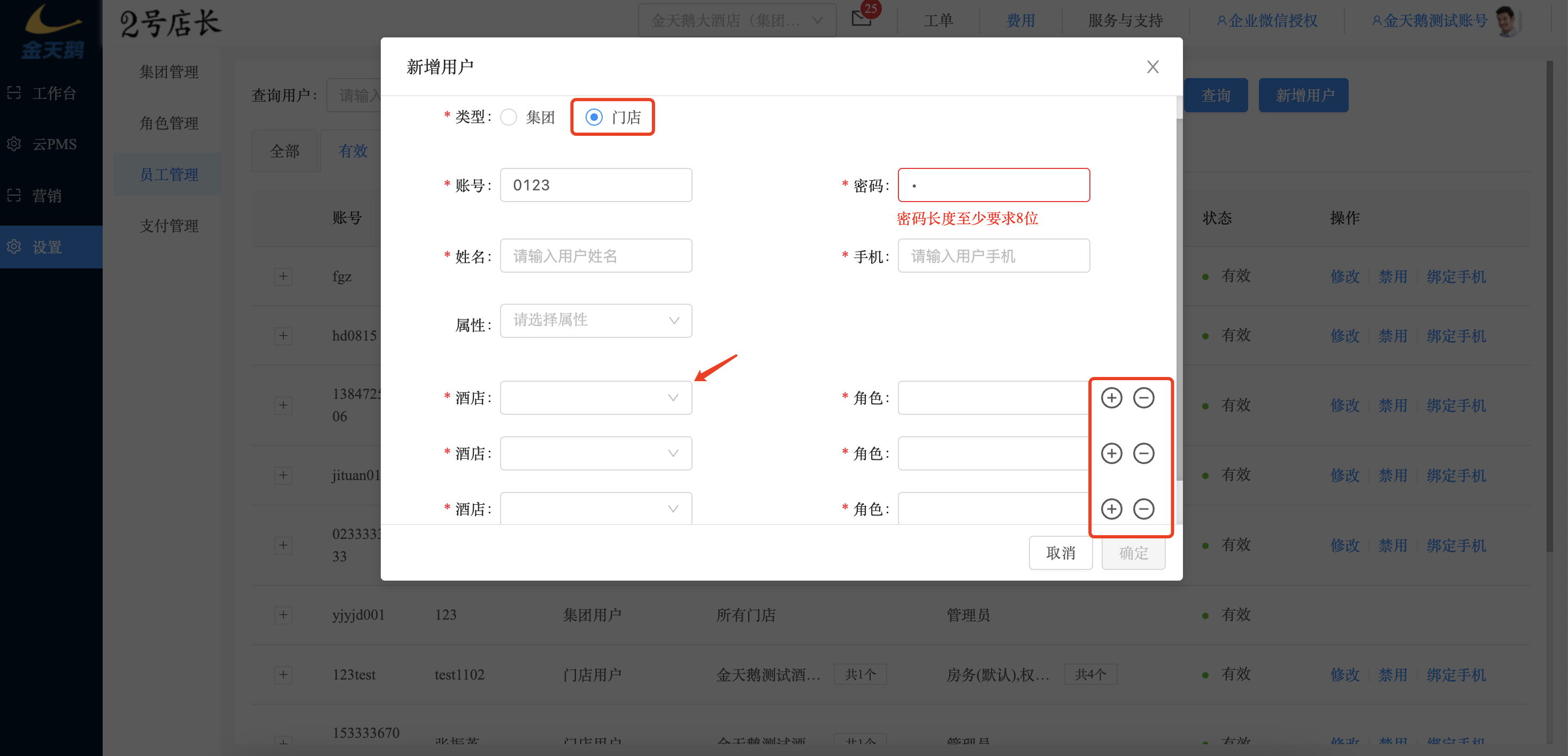This screenshot has width=1568, height=756.
Task: Open 设置 in the left sidebar
Action: 51,247
